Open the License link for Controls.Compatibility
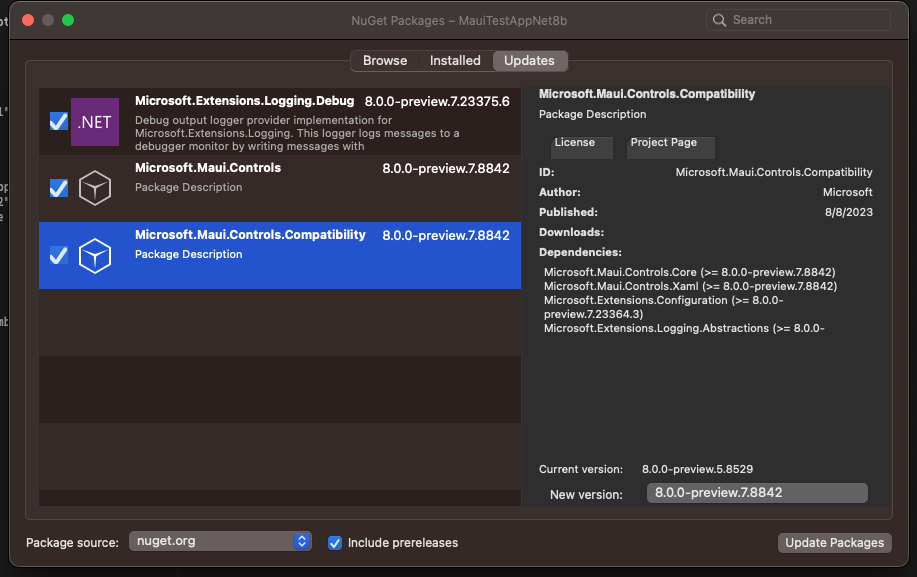Viewport: 917px width, 577px height. pyautogui.click(x=581, y=146)
